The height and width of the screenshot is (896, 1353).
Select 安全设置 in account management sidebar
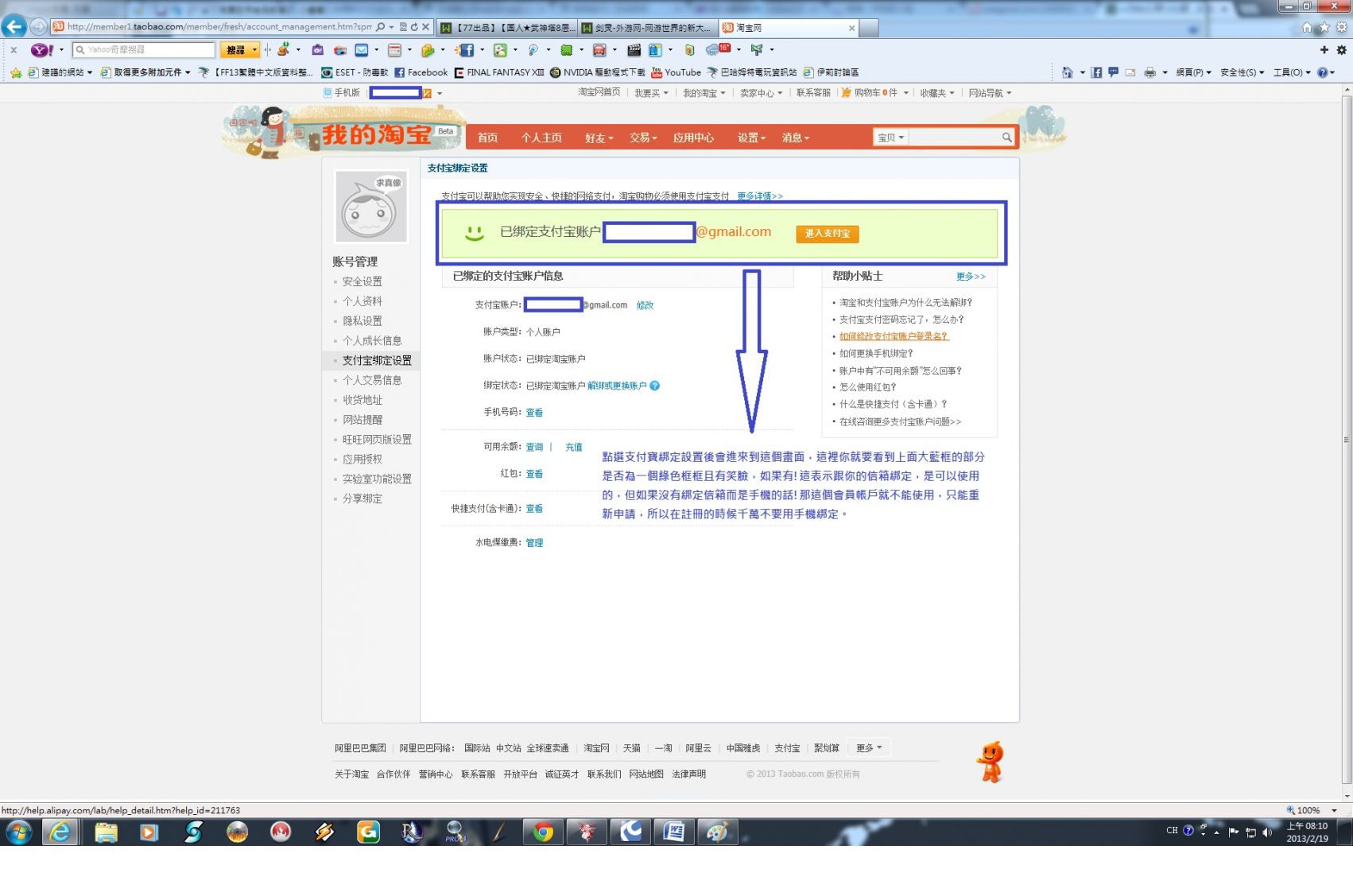click(362, 281)
